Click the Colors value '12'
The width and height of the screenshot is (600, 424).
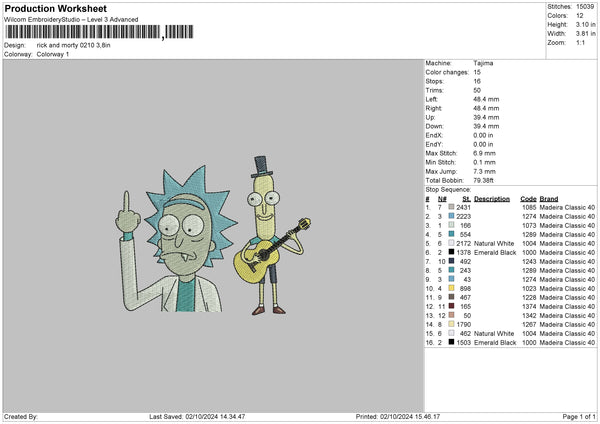(580, 16)
